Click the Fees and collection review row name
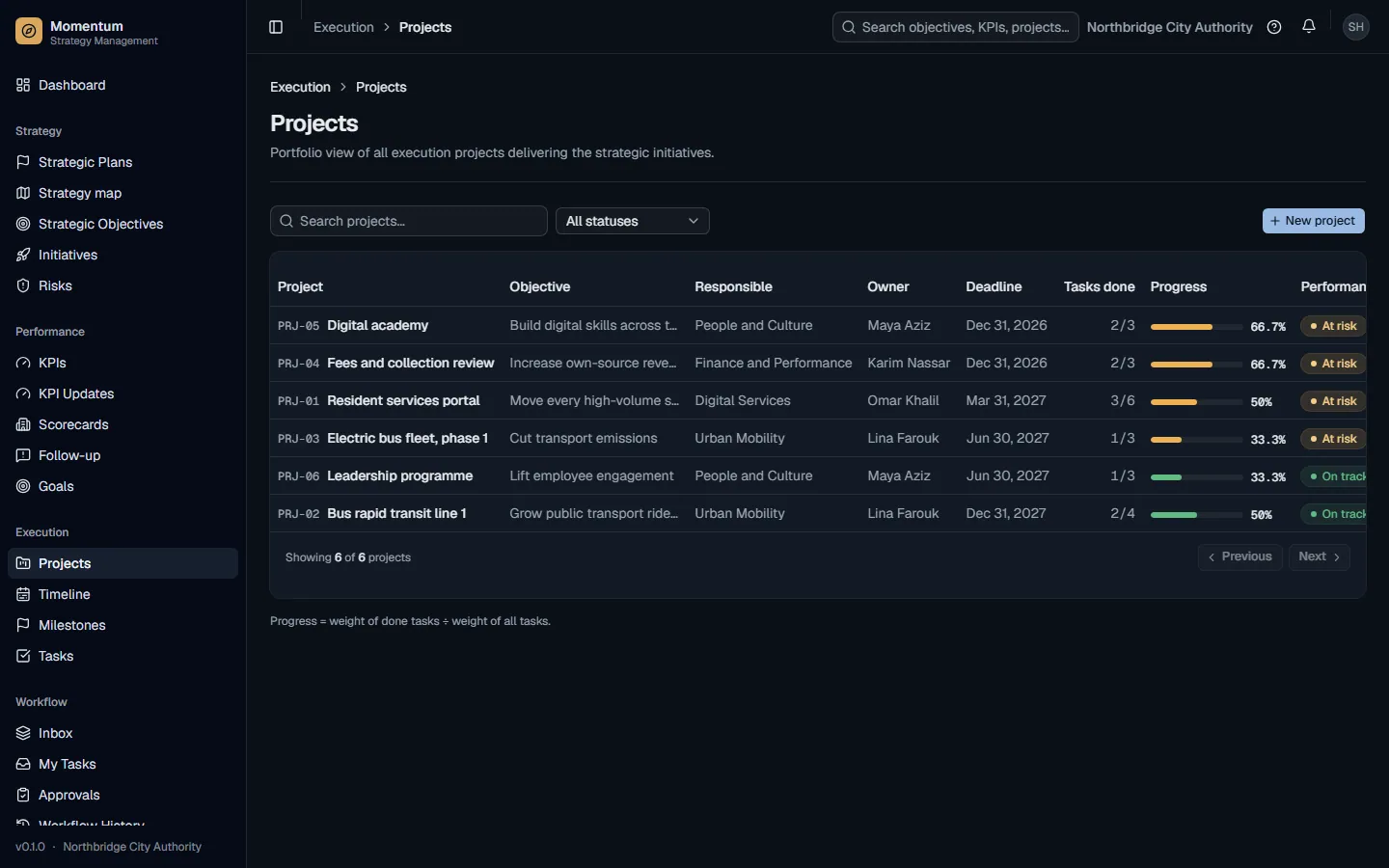Image resolution: width=1389 pixels, height=868 pixels. click(410, 363)
